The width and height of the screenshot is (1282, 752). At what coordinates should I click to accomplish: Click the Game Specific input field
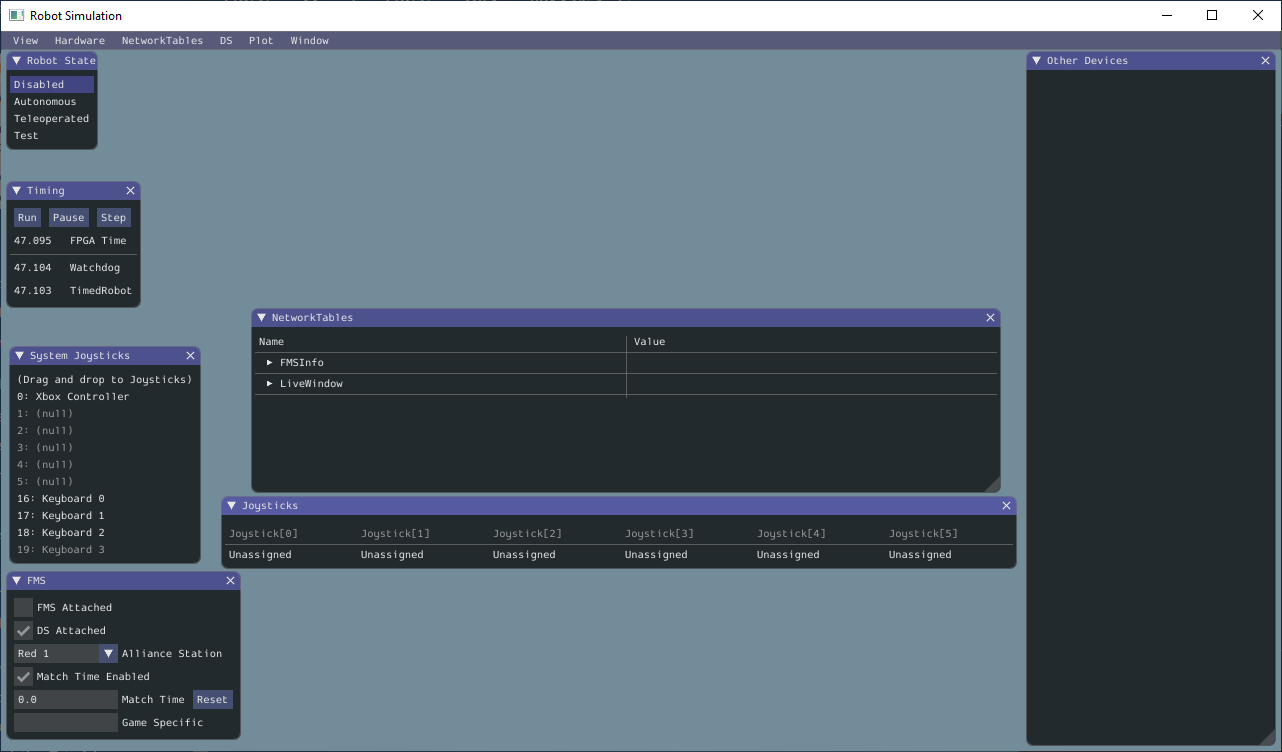pyautogui.click(x=64, y=722)
